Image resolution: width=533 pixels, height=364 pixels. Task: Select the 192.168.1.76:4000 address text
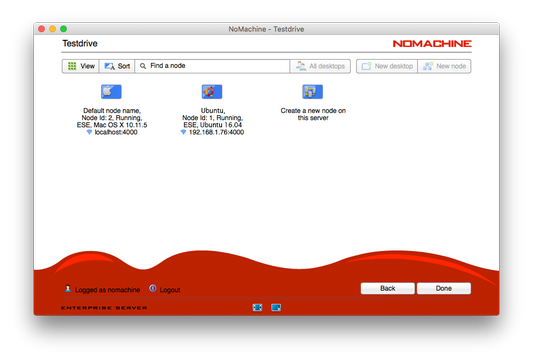click(x=216, y=132)
